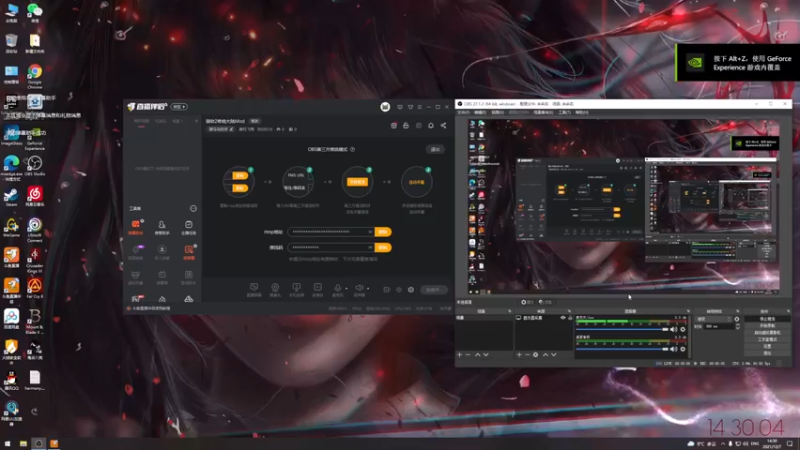800x450 pixels.
Task: Copy the stream key with orange button
Action: 383,247
